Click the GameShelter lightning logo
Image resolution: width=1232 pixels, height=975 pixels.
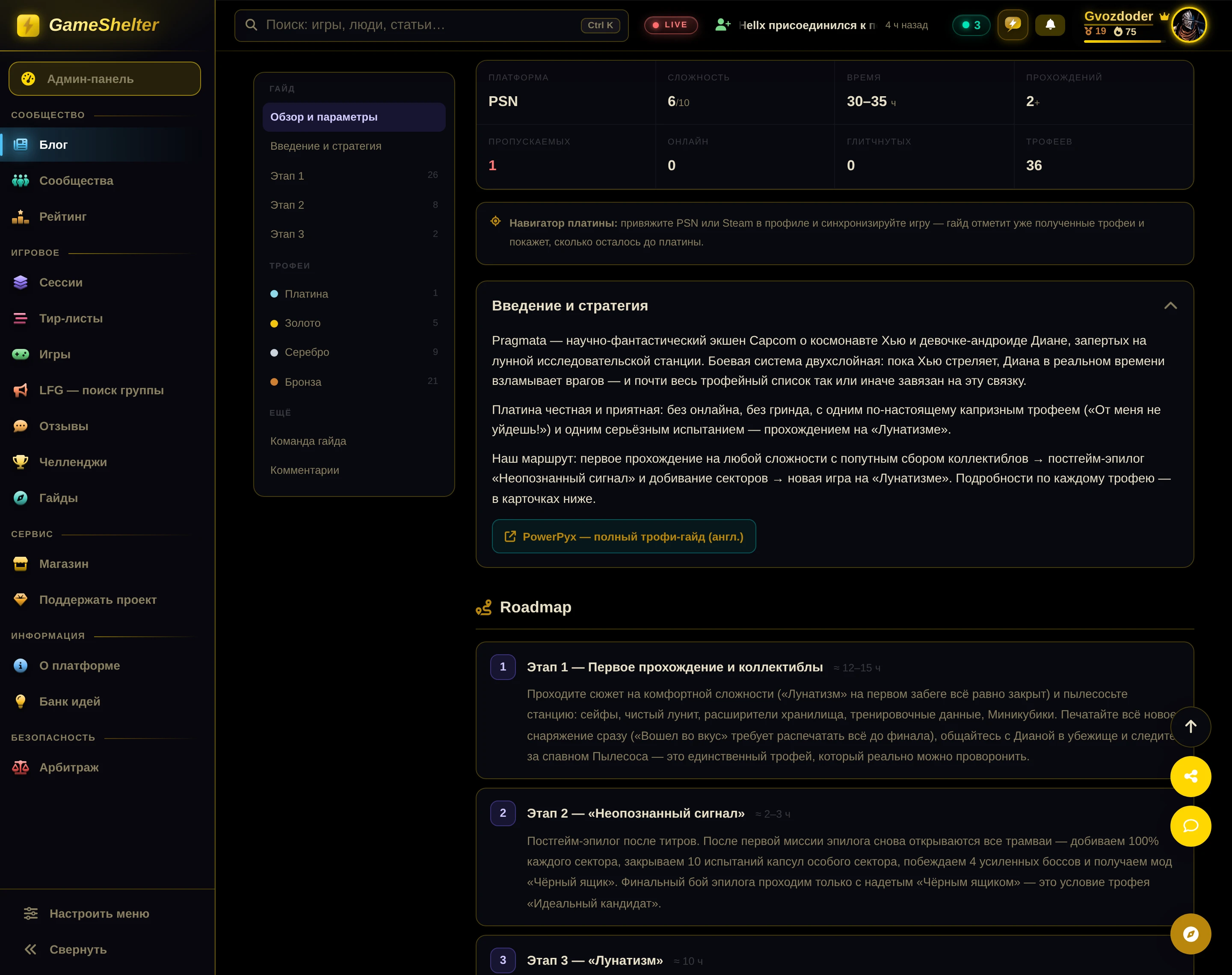[x=28, y=25]
